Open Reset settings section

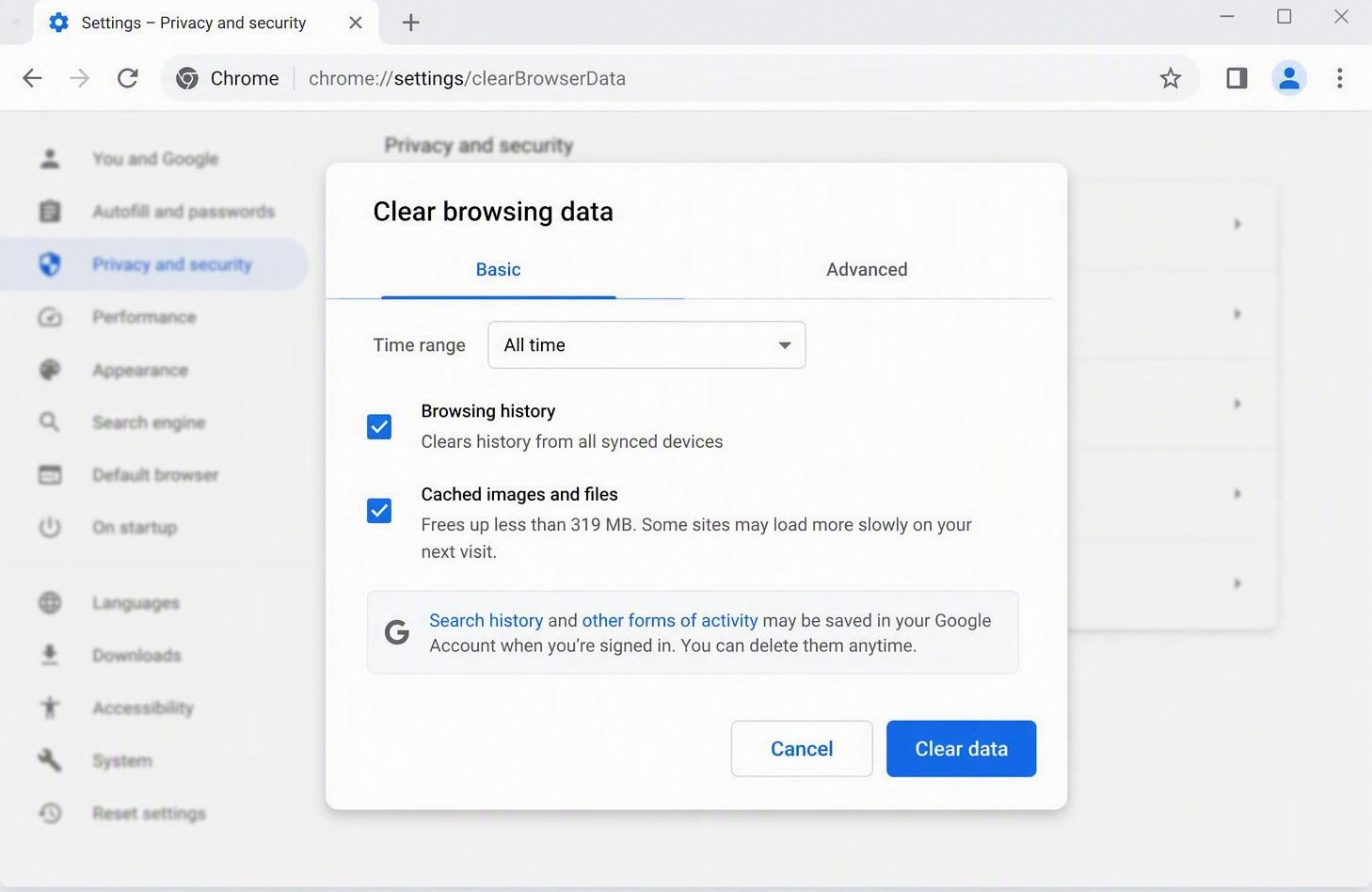tap(149, 813)
